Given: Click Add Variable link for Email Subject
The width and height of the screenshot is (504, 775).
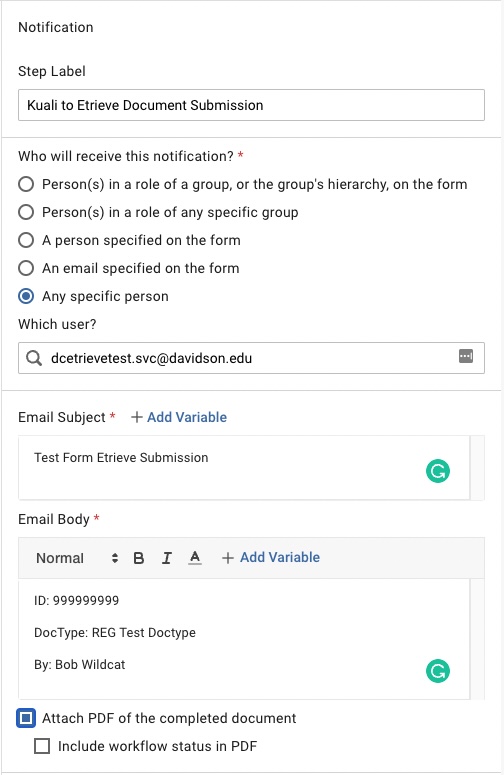Looking at the screenshot, I should [x=187, y=417].
